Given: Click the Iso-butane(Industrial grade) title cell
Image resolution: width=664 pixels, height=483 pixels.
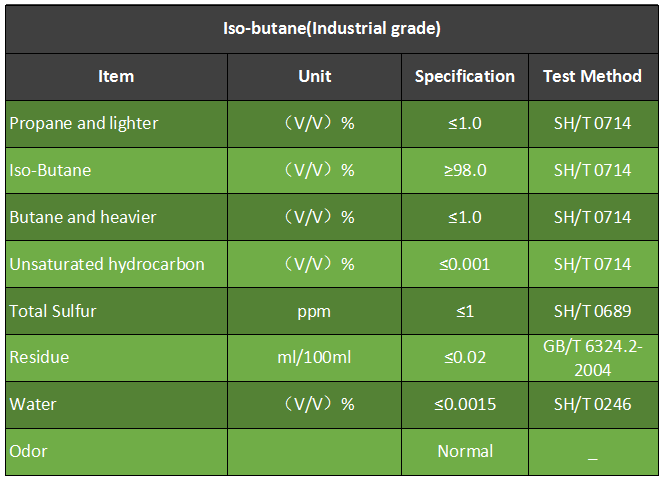Looking at the screenshot, I should [x=332, y=29].
